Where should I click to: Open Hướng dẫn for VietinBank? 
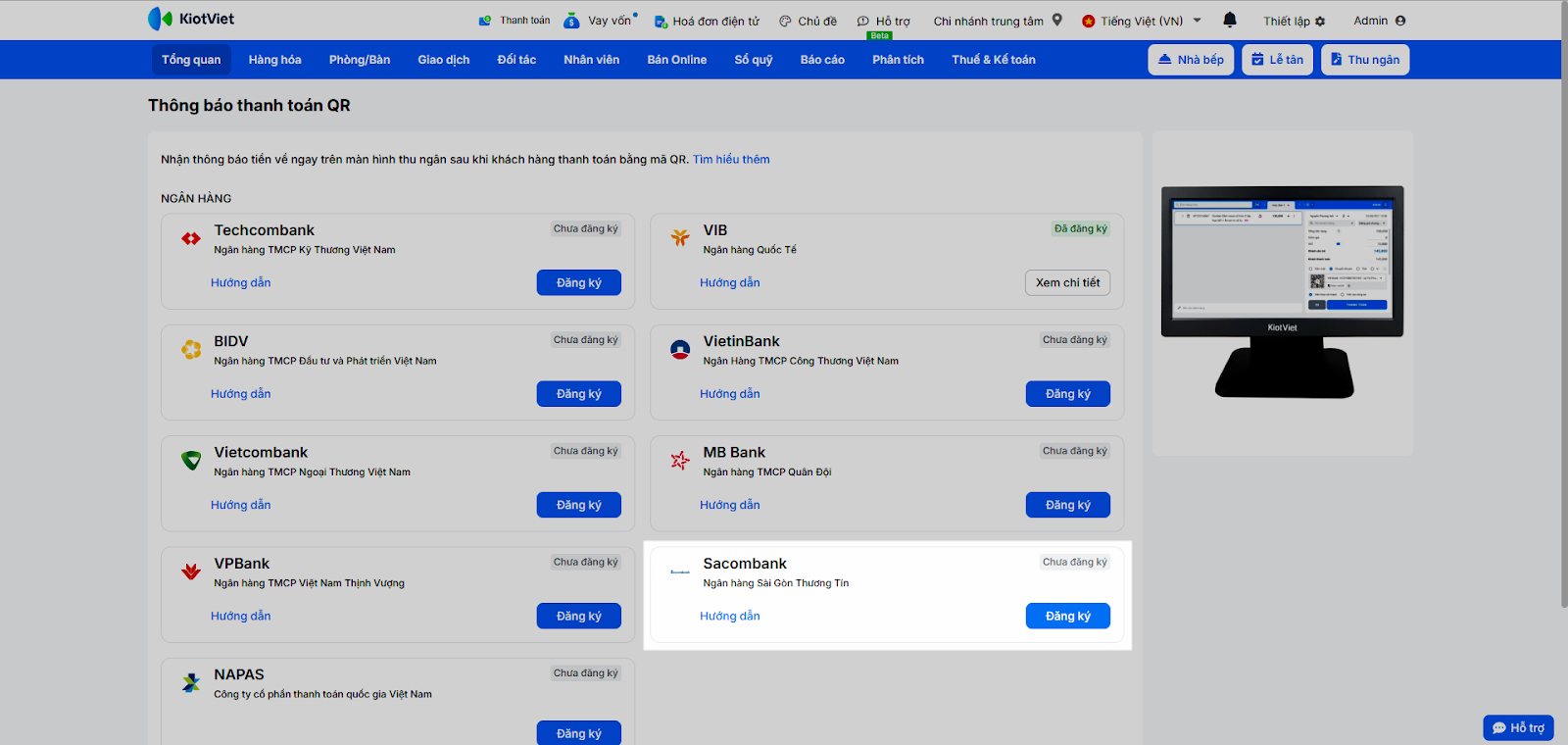pyautogui.click(x=730, y=394)
